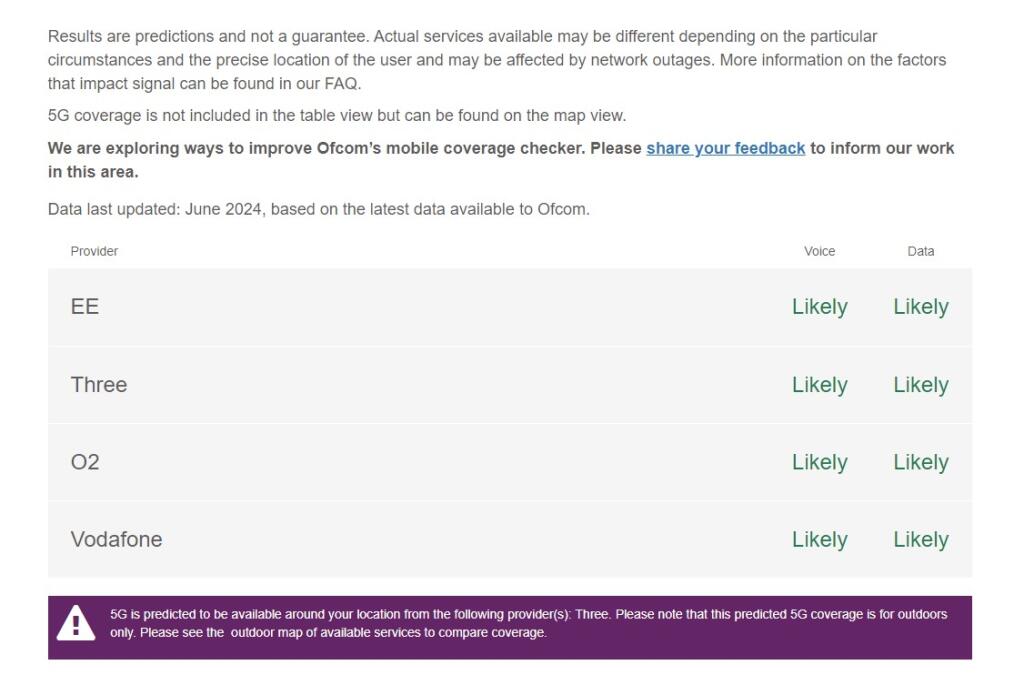Image resolution: width=1024 pixels, height=675 pixels.
Task: Click Vodafone's Data coverage status
Action: 920,540
